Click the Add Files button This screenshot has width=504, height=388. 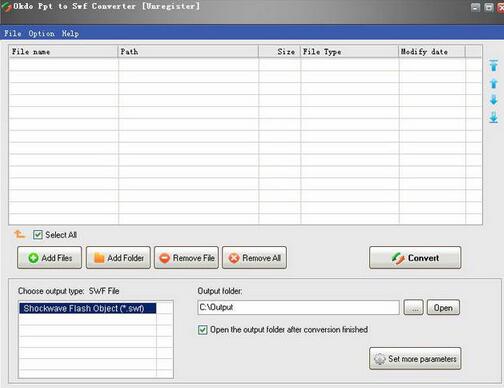point(49,258)
